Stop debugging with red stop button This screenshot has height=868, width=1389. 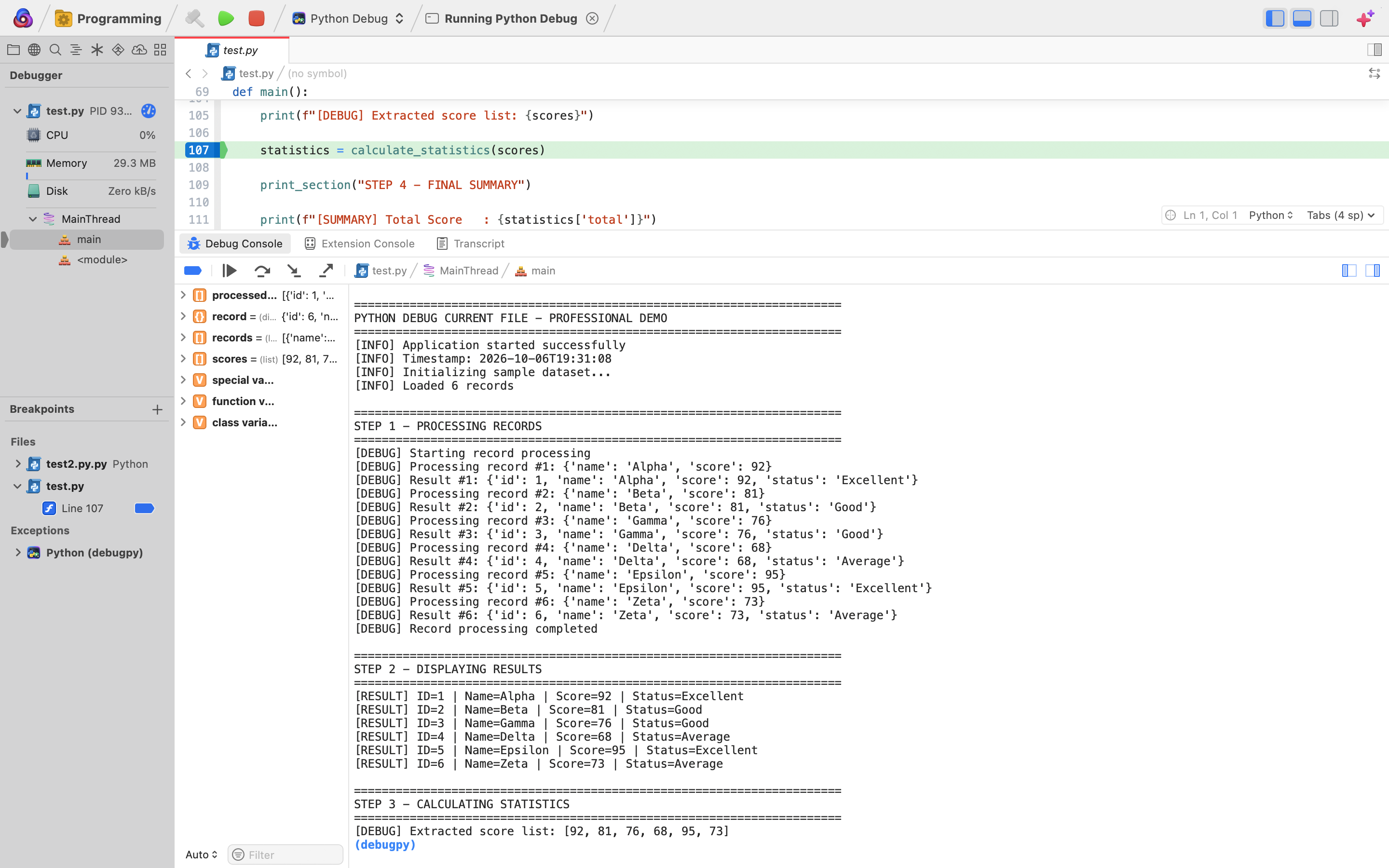pos(257,18)
